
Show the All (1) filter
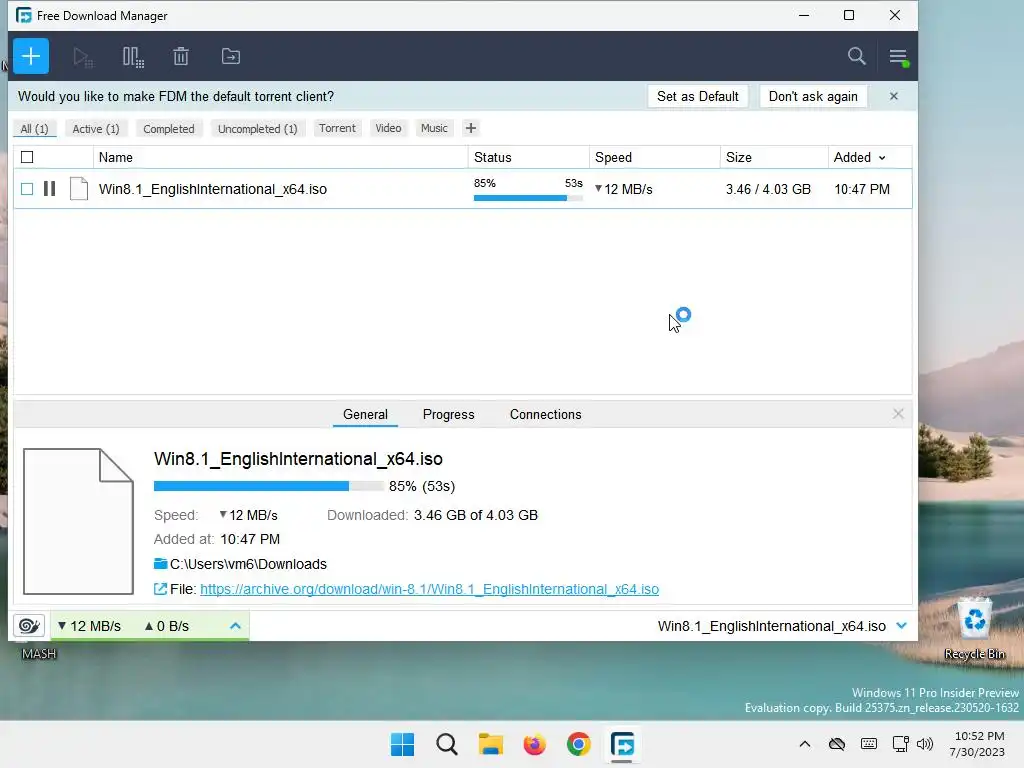[x=35, y=129]
